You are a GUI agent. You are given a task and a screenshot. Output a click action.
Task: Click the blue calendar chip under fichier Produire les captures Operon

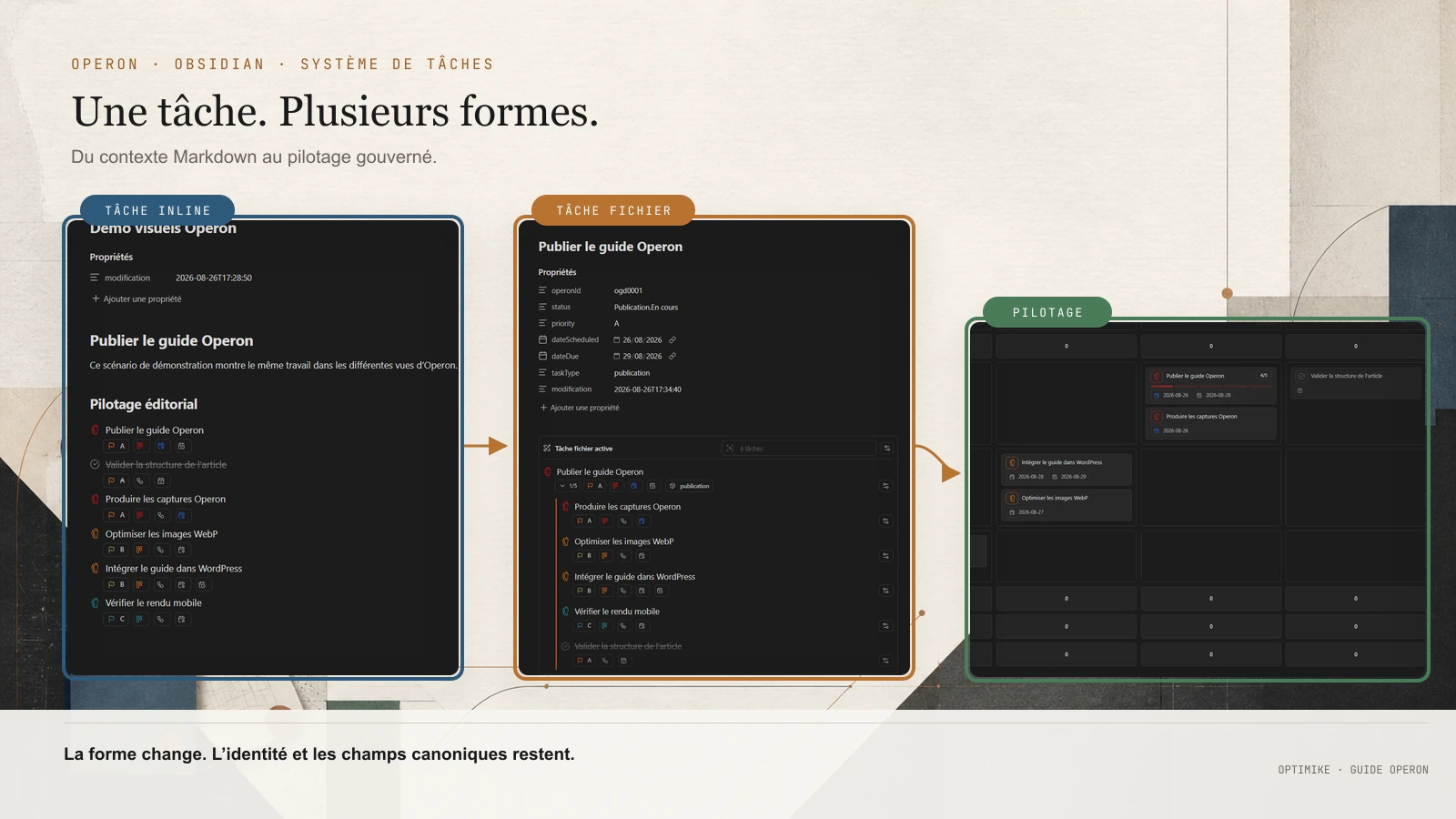[x=642, y=521]
